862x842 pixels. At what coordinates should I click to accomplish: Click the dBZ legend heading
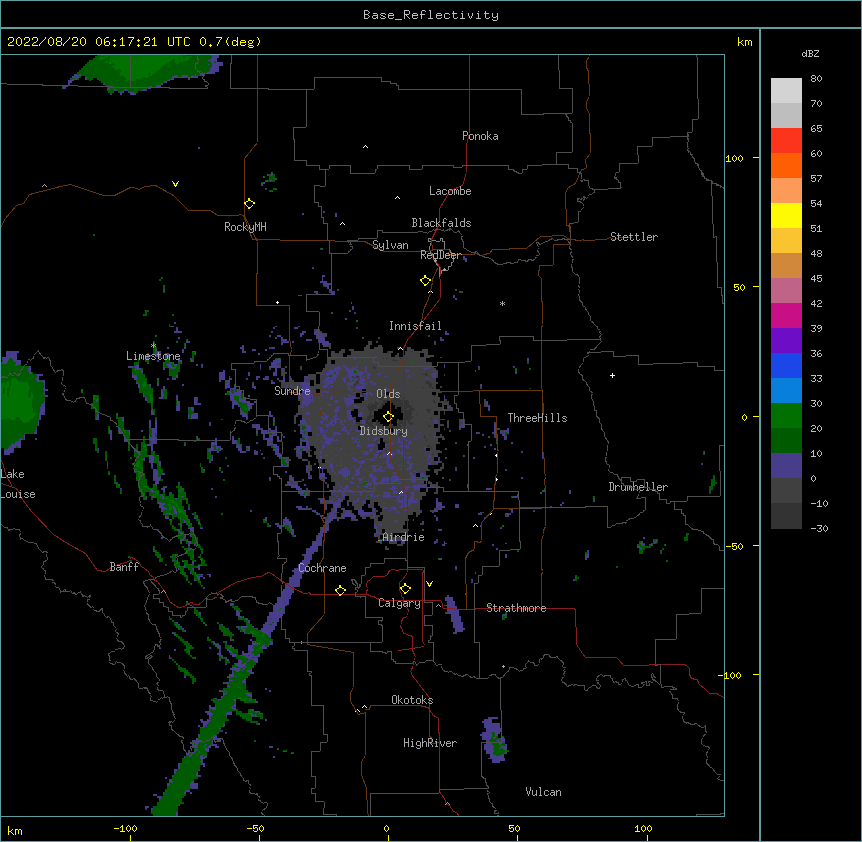tap(810, 53)
